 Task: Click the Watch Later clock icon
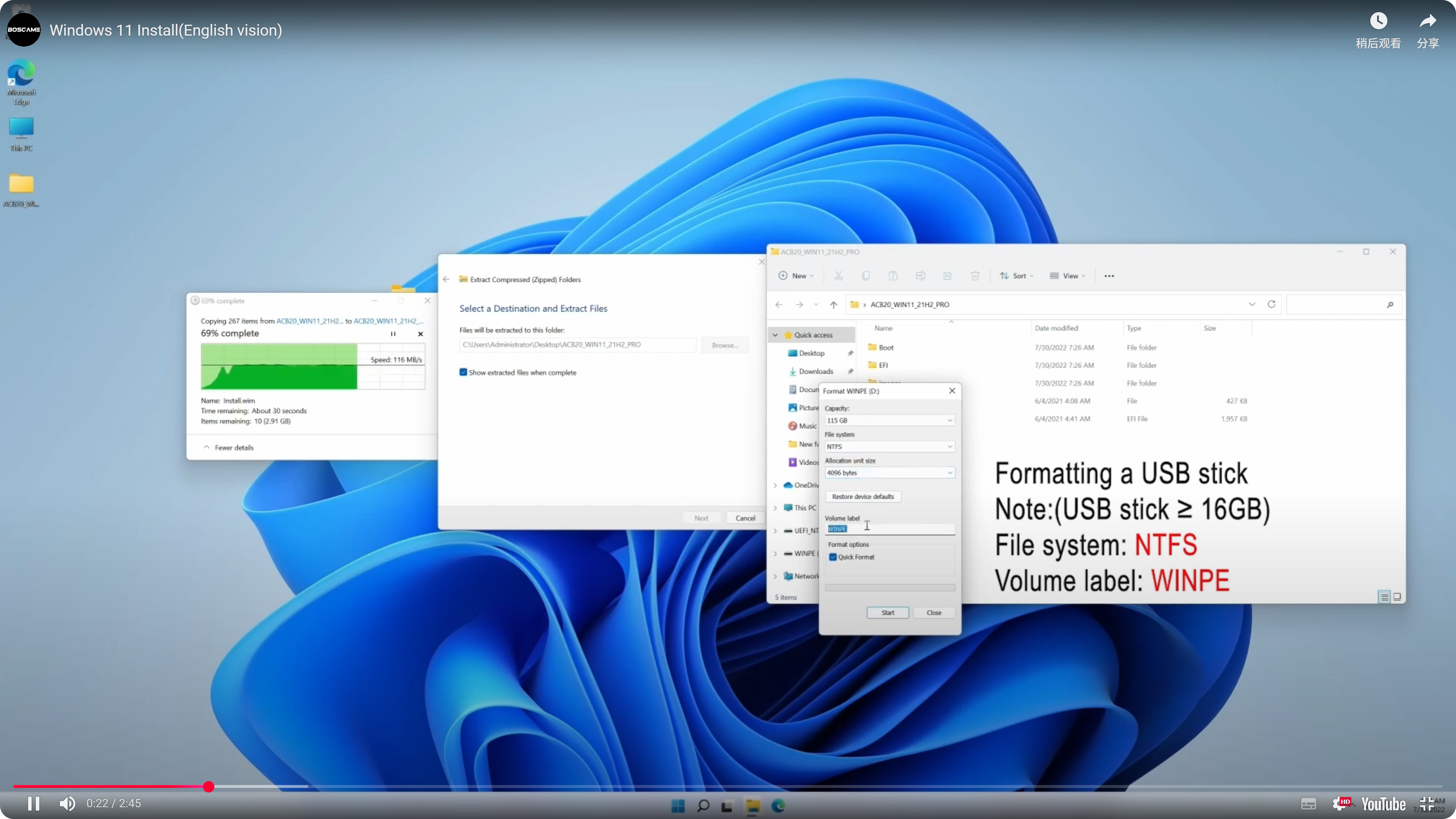tap(1378, 22)
